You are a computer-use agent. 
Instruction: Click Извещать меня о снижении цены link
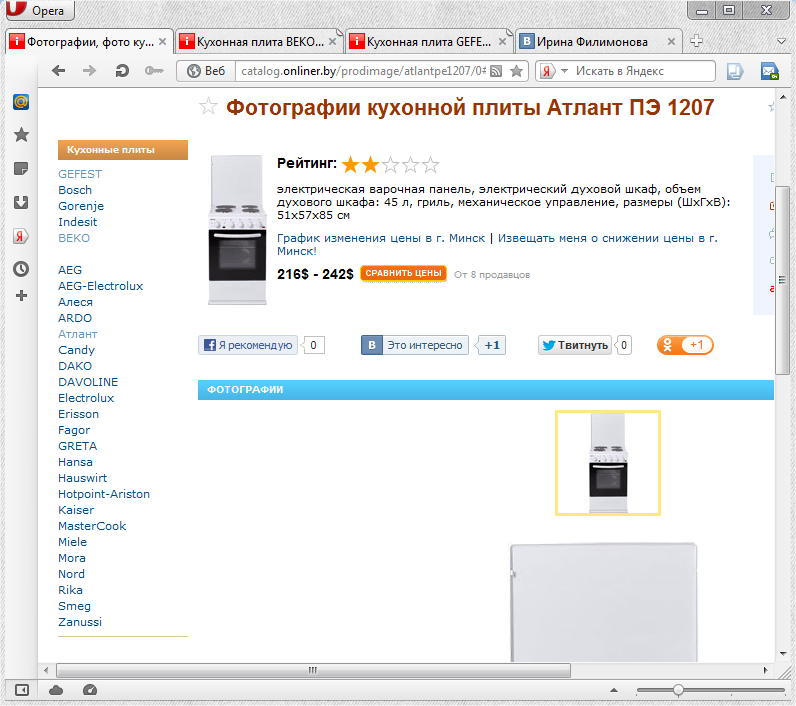tap(497, 245)
